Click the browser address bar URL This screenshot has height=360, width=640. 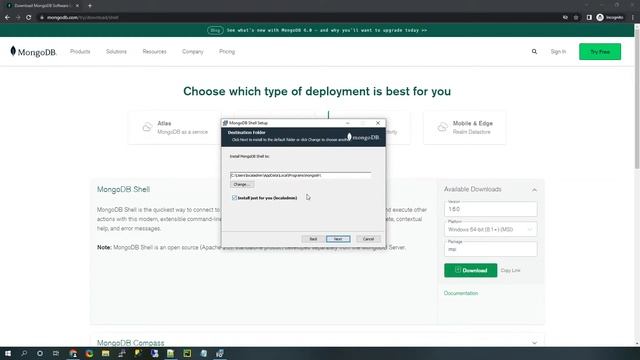pyautogui.click(x=82, y=18)
